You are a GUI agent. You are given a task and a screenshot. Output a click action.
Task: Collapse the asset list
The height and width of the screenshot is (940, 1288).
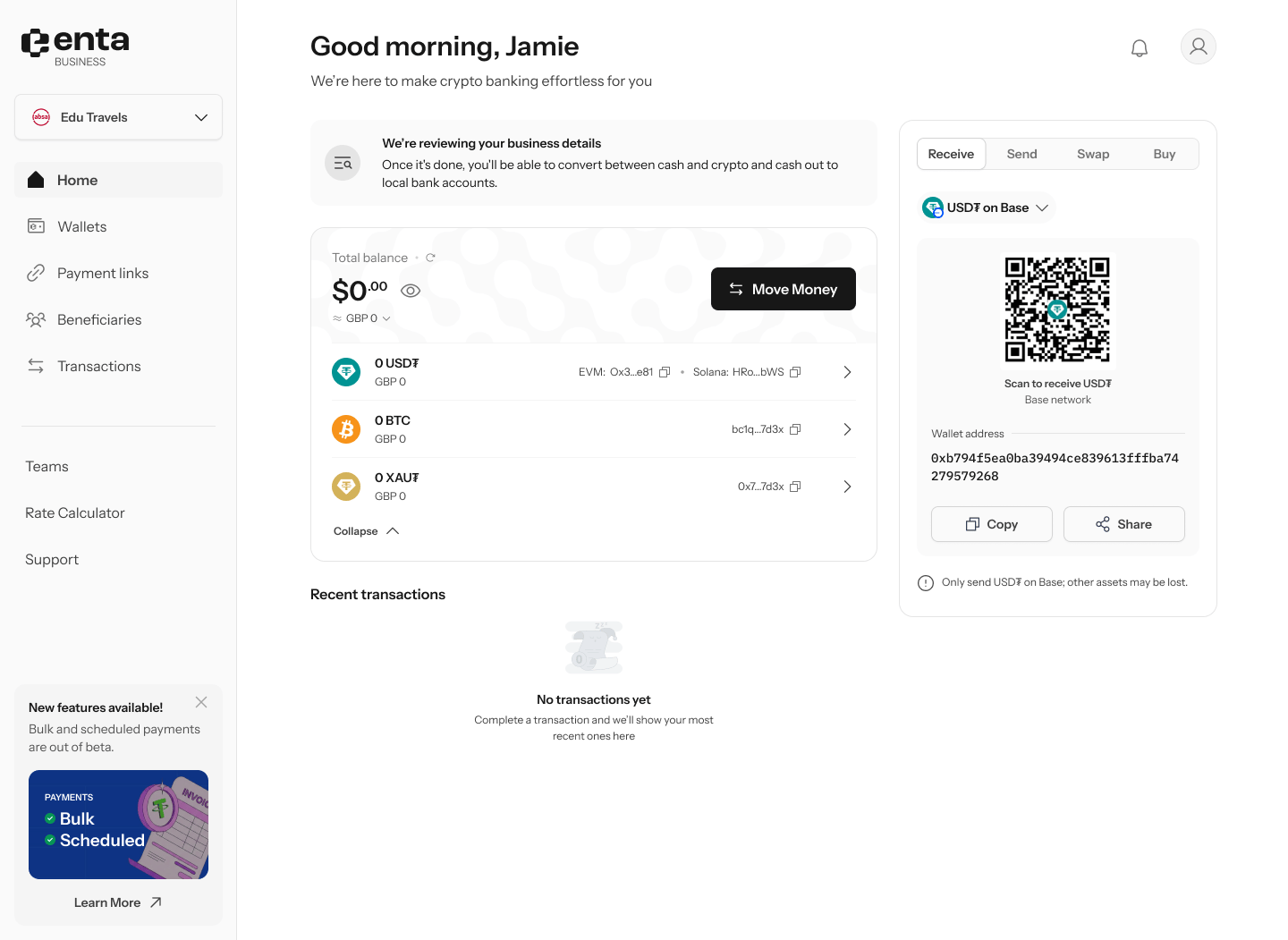[366, 531]
